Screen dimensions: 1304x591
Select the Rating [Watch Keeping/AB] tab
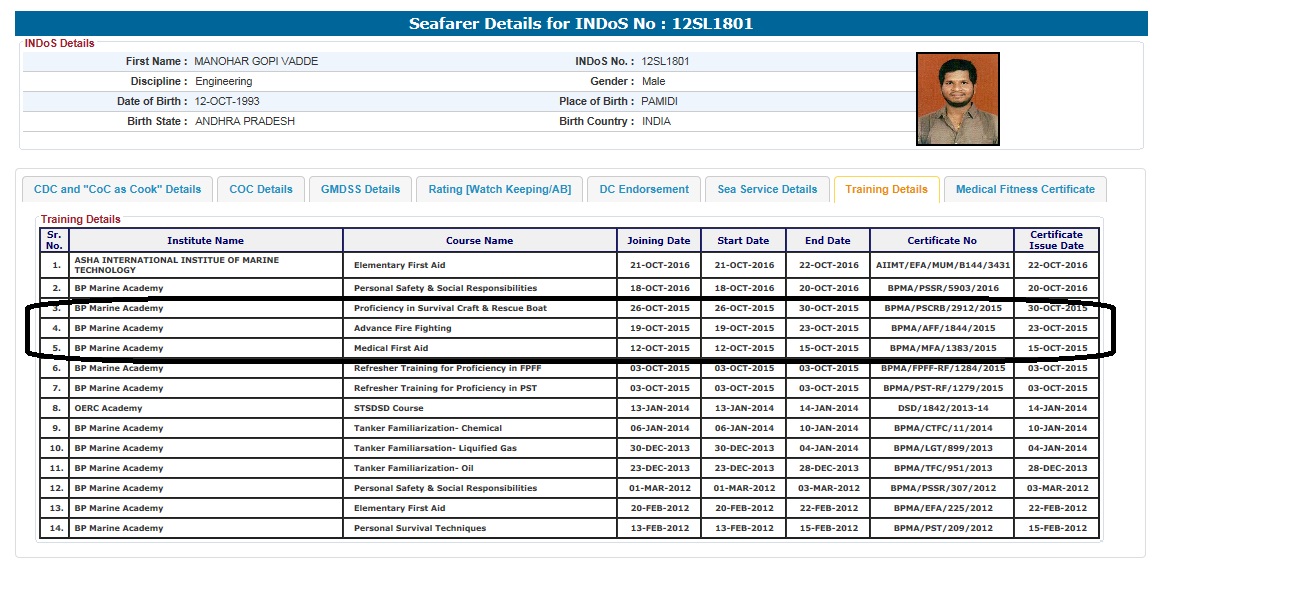[499, 189]
